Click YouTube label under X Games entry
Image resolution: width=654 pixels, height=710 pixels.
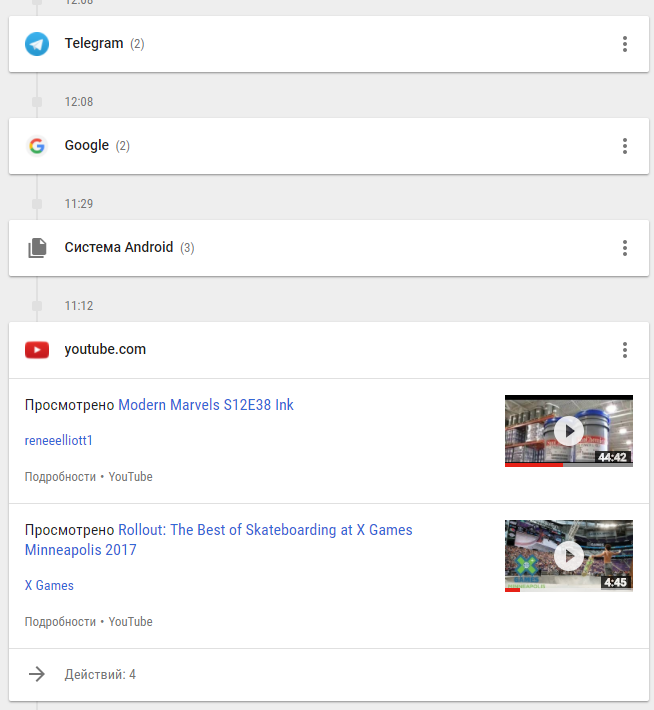[130, 622]
